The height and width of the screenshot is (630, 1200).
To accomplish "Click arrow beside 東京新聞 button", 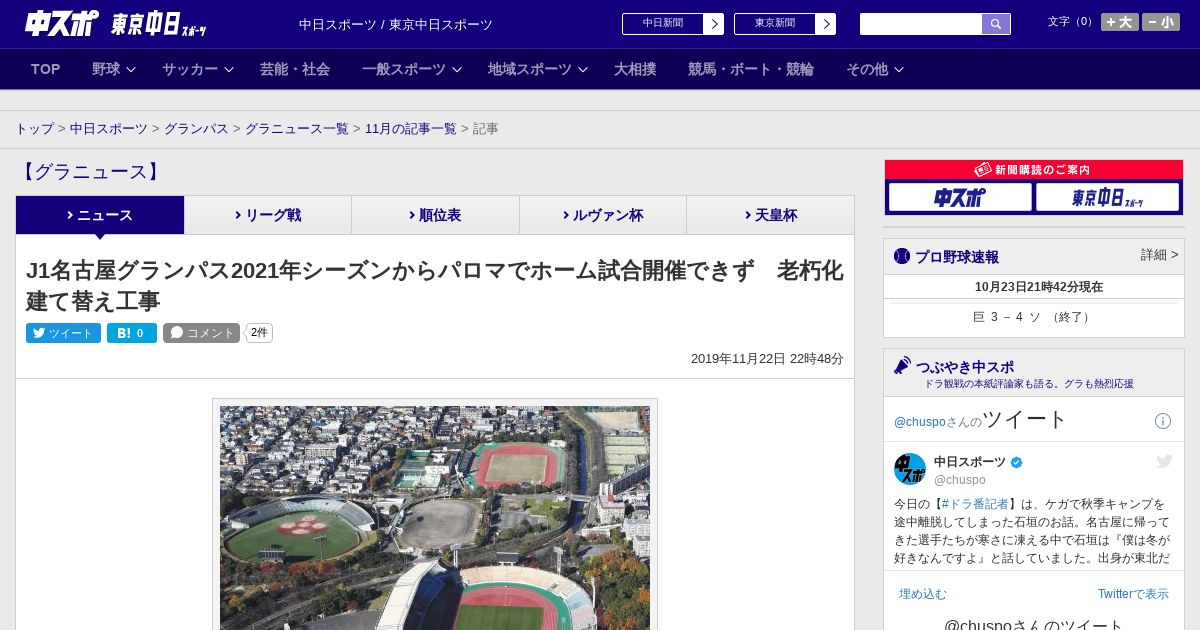I will (x=826, y=24).
